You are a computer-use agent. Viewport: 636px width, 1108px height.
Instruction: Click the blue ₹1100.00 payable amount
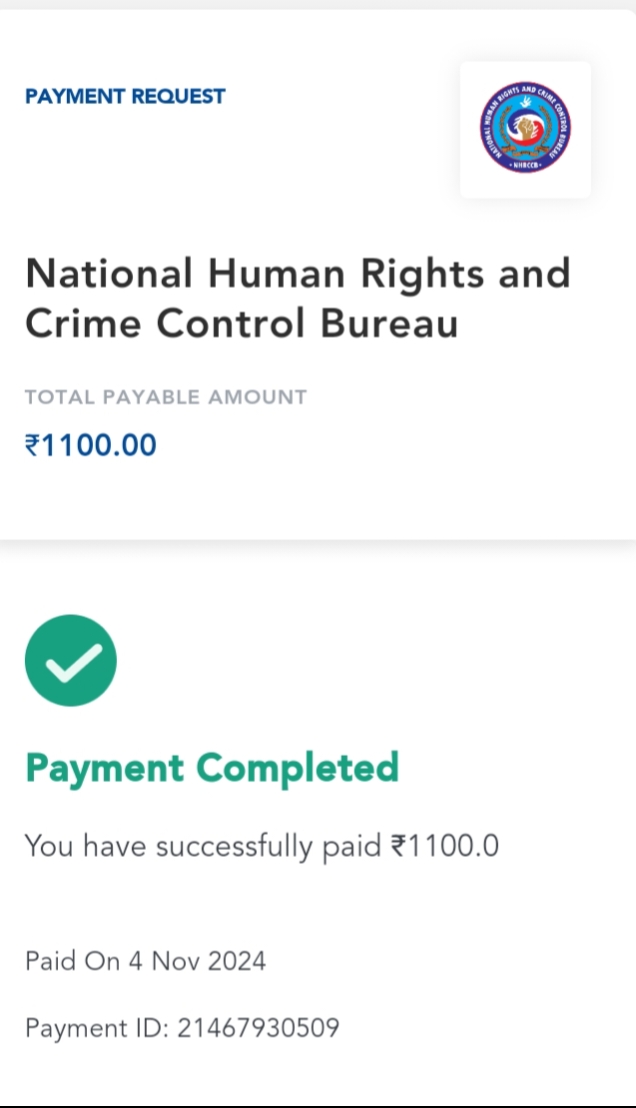pyautogui.click(x=91, y=444)
